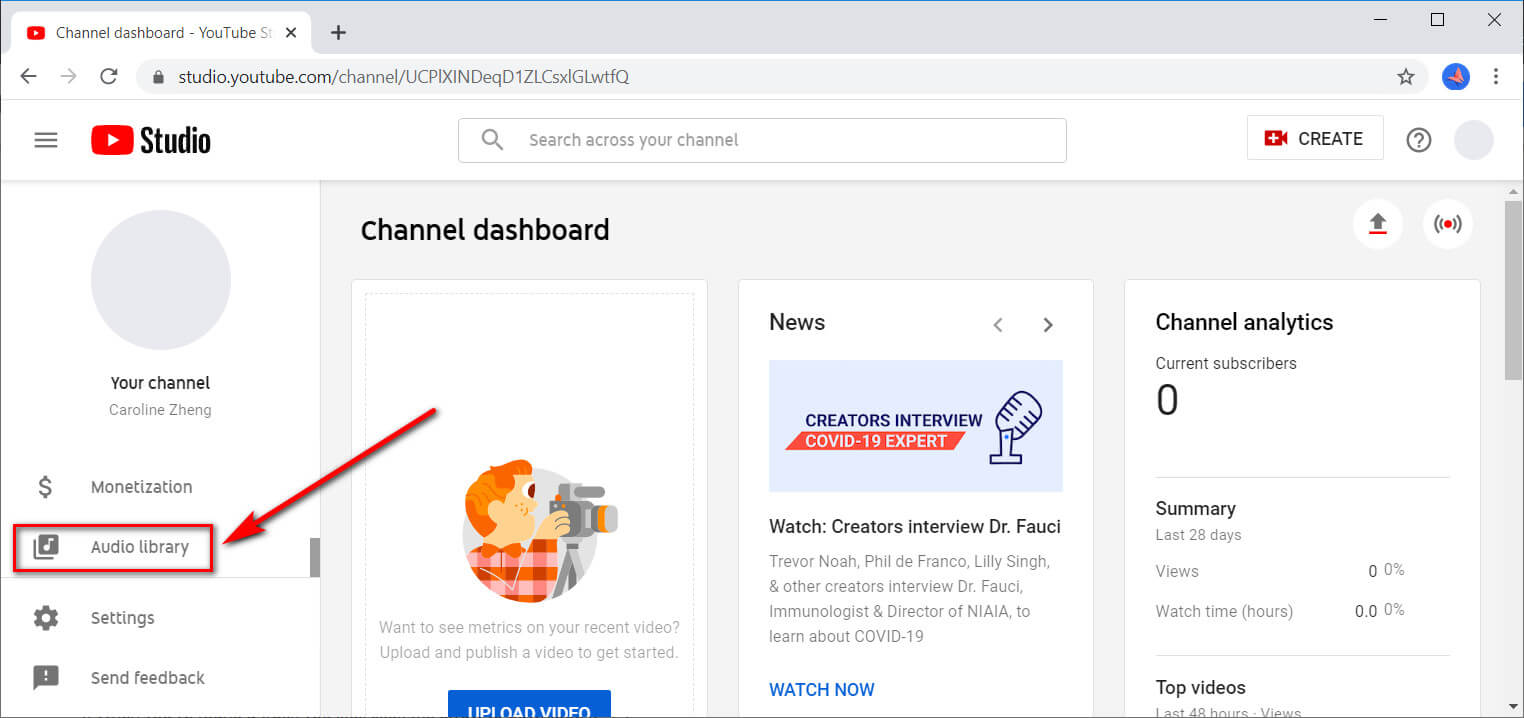Open Settings via the gear icon
Viewport: 1524px width, 718px height.
pyautogui.click(x=45, y=617)
